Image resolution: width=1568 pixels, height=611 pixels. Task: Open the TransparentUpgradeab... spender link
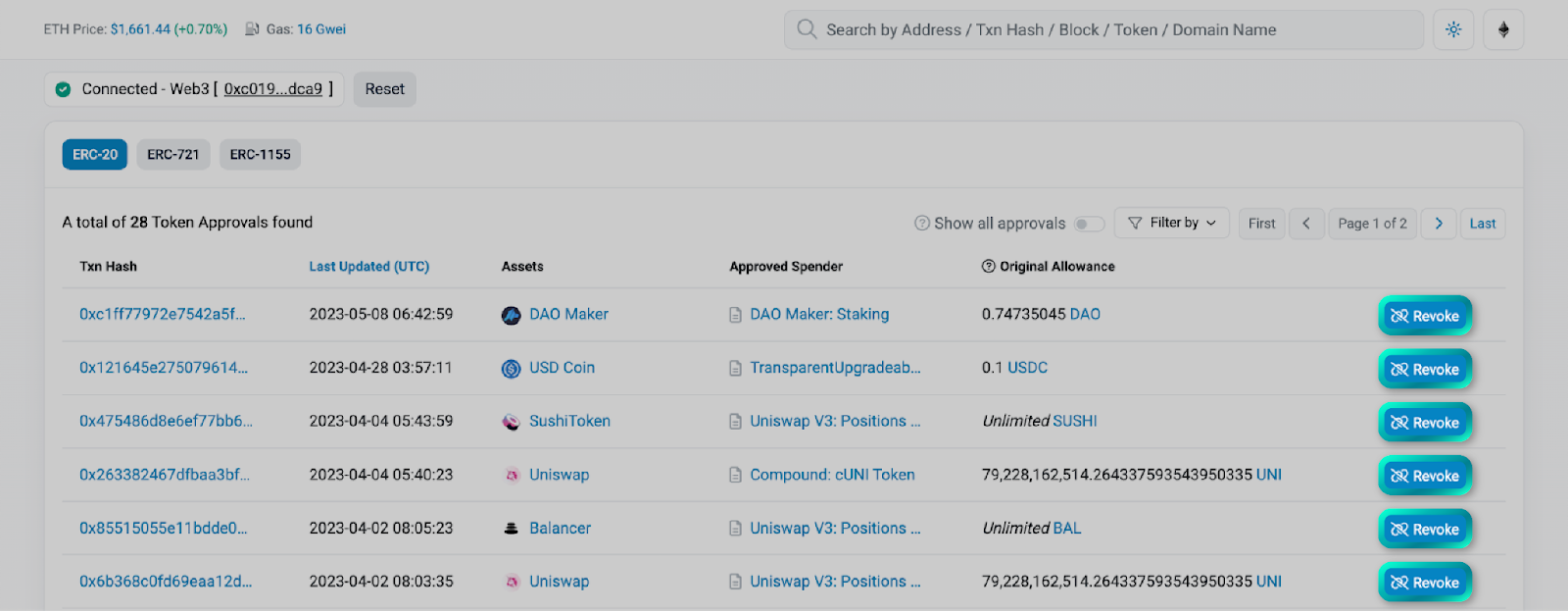click(x=835, y=368)
